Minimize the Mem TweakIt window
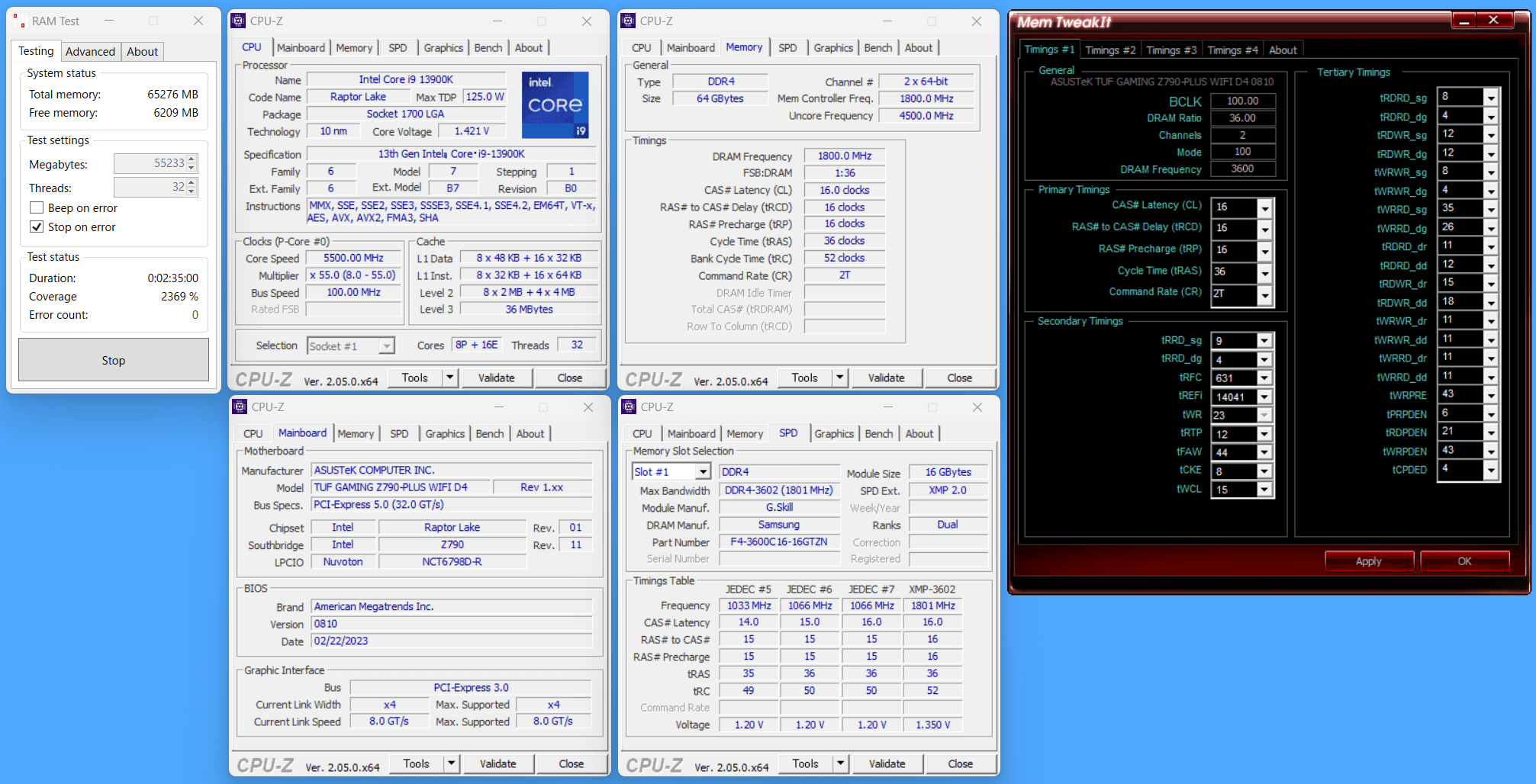This screenshot has height=784, width=1536. [1464, 21]
